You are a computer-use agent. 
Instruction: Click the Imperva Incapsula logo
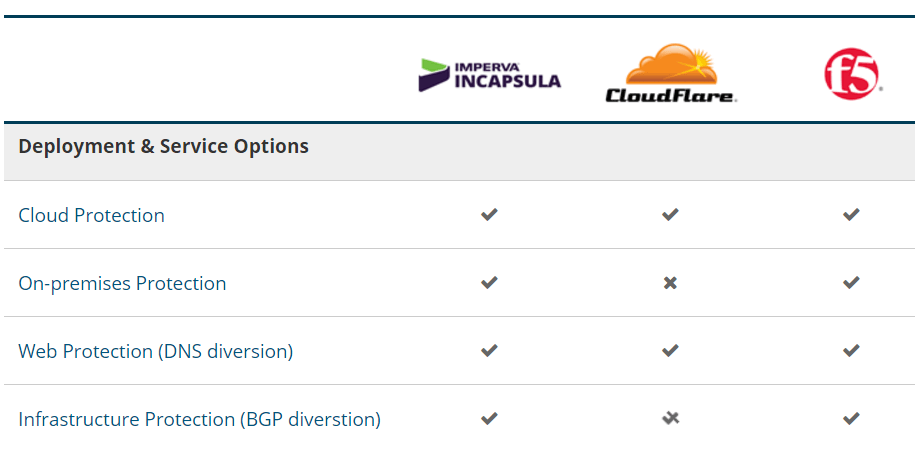click(489, 75)
